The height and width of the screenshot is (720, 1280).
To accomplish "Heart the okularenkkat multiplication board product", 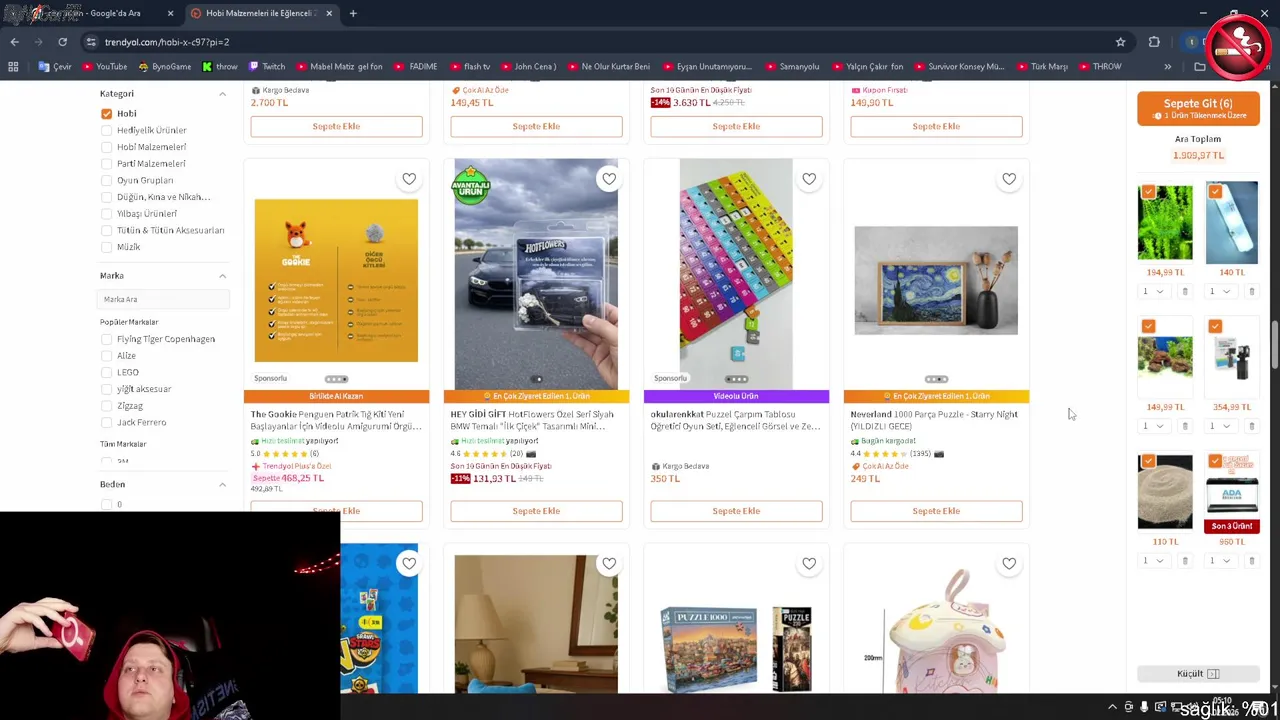I will click(809, 179).
